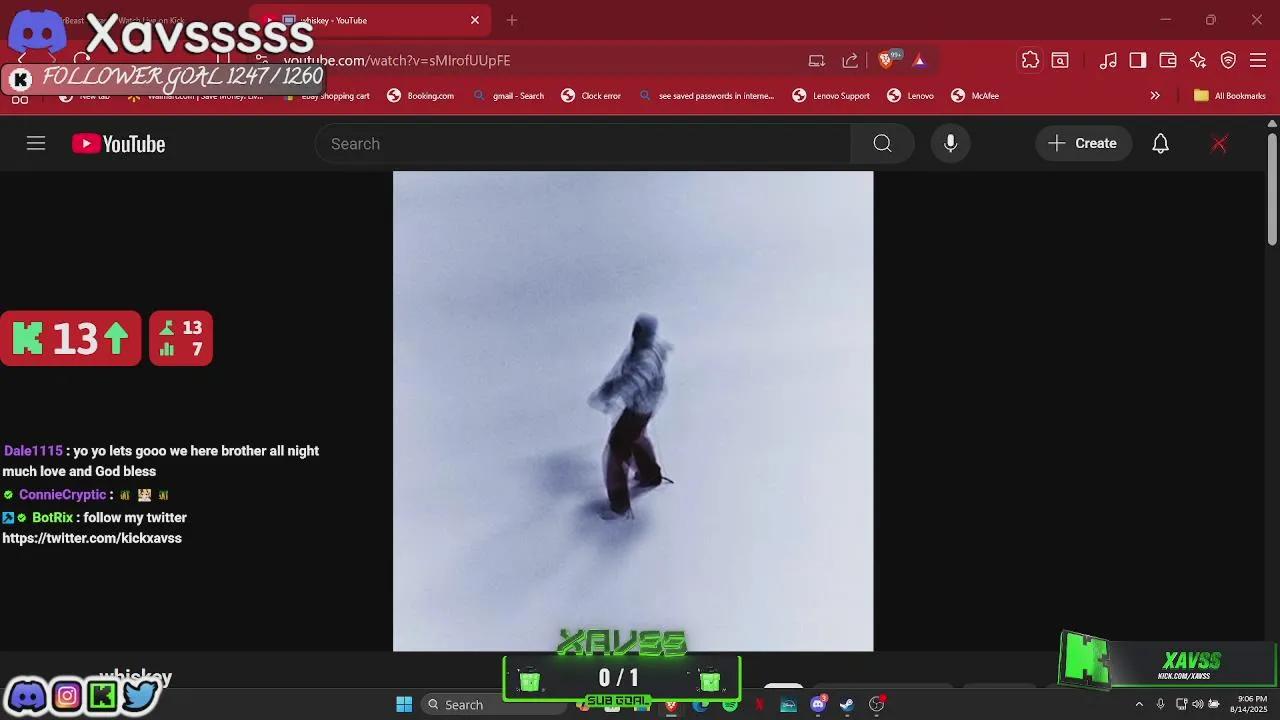
Task: Open the McAfee bookmark
Action: [x=975, y=96]
